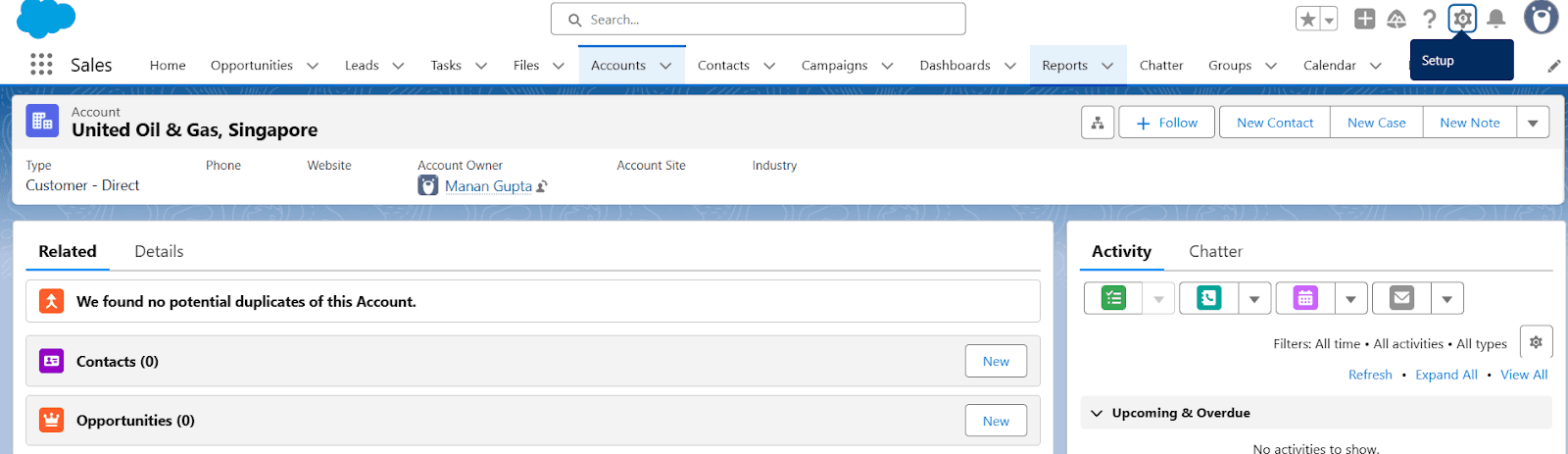Open the Opportunities tab dropdown chevron

[x=313, y=66]
